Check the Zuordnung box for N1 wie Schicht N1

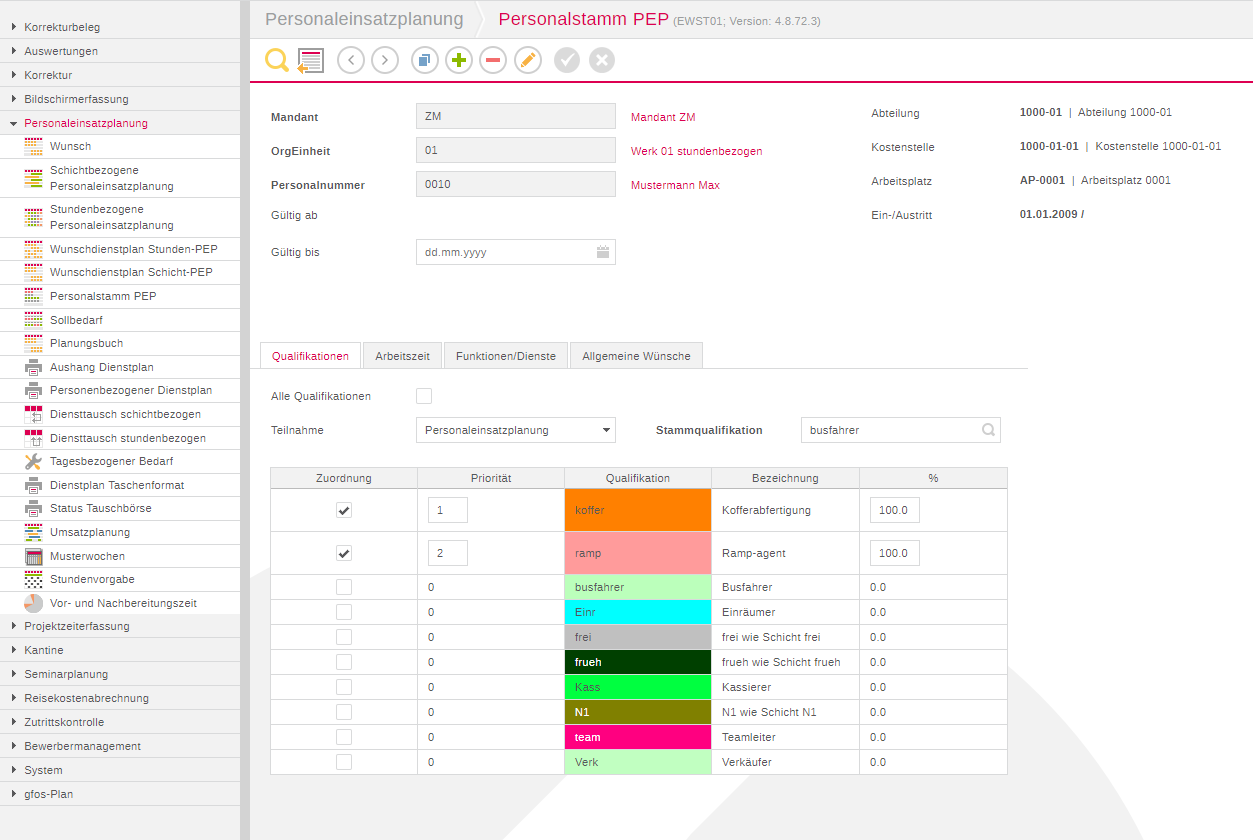(344, 712)
